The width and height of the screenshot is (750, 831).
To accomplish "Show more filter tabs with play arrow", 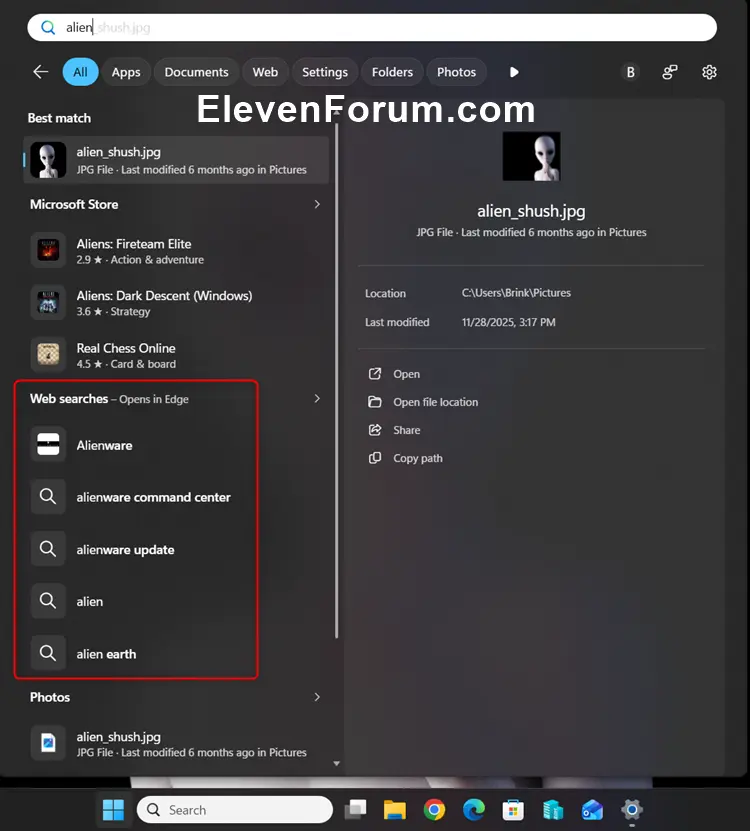I will 514,72.
